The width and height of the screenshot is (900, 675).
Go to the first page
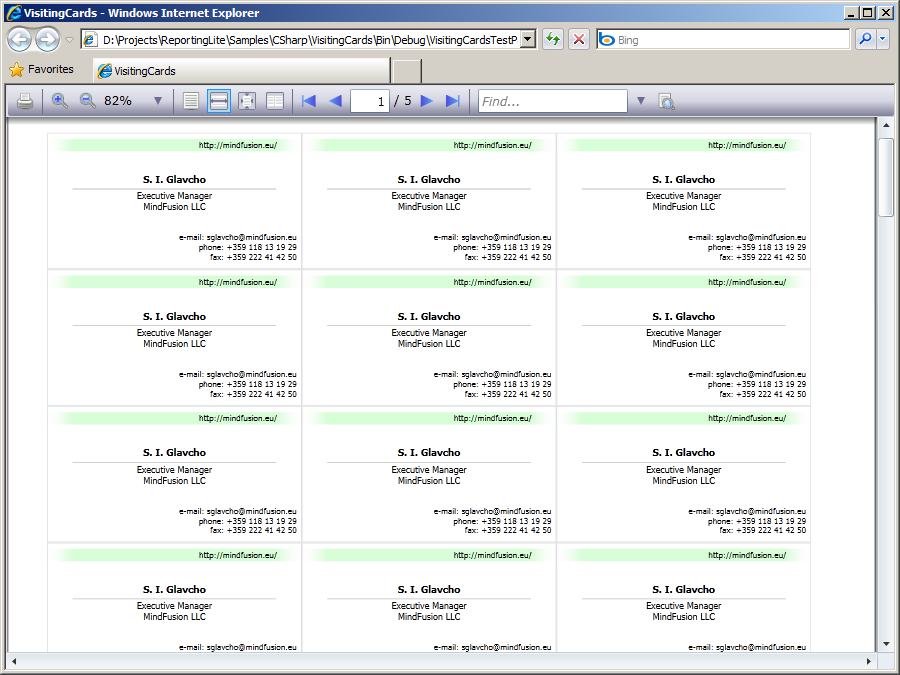click(x=309, y=101)
